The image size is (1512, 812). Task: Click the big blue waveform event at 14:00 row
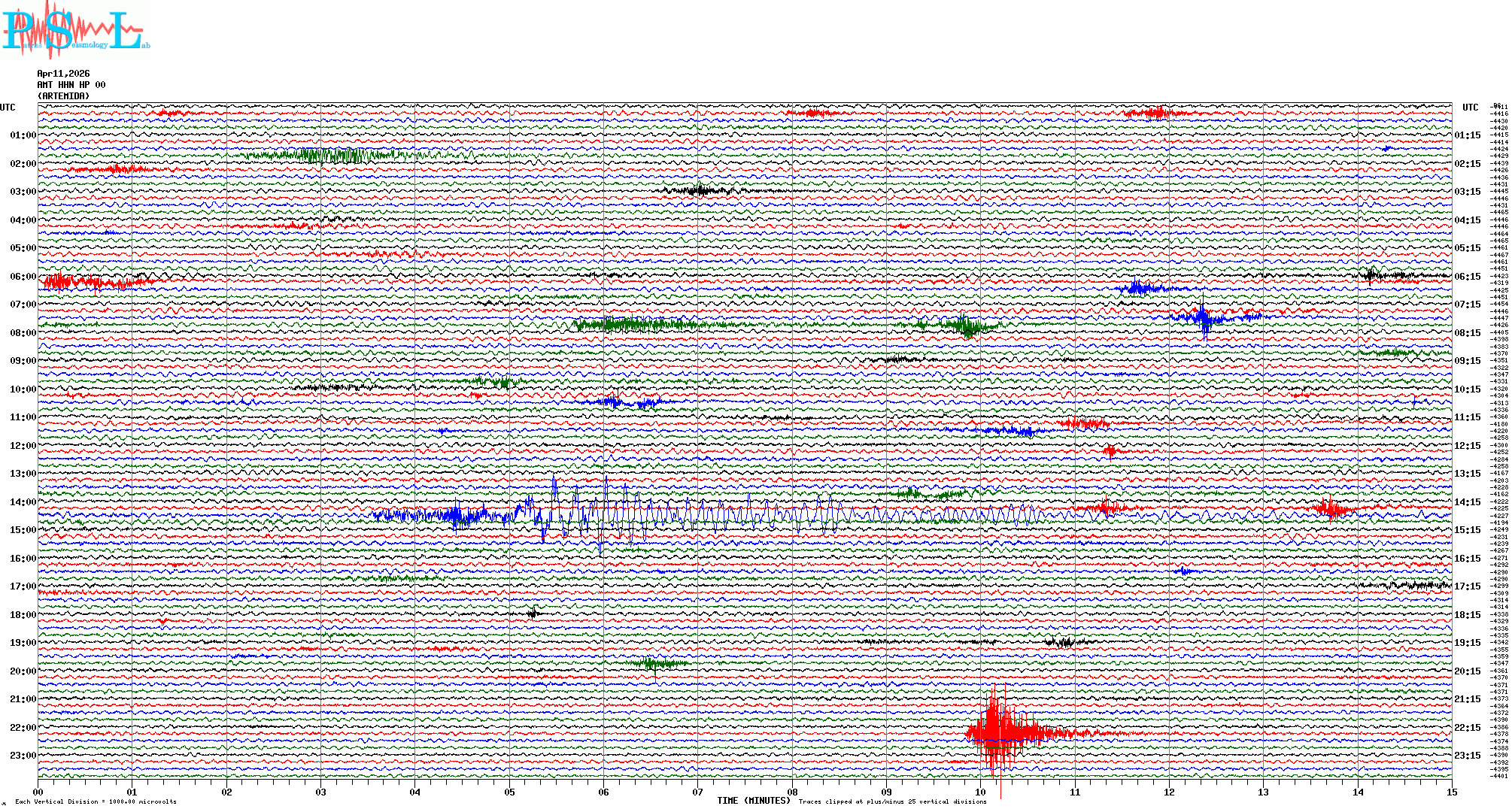pyautogui.click(x=602, y=516)
